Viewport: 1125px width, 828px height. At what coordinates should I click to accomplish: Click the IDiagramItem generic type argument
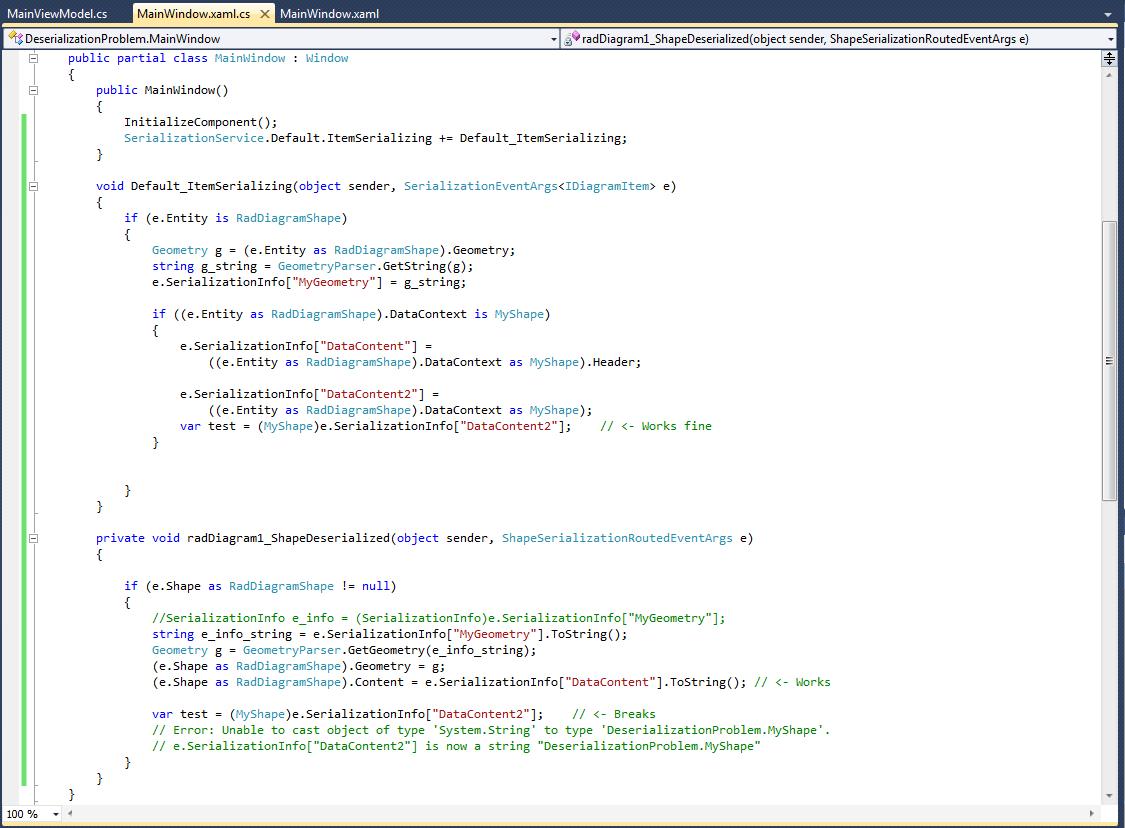coord(607,186)
